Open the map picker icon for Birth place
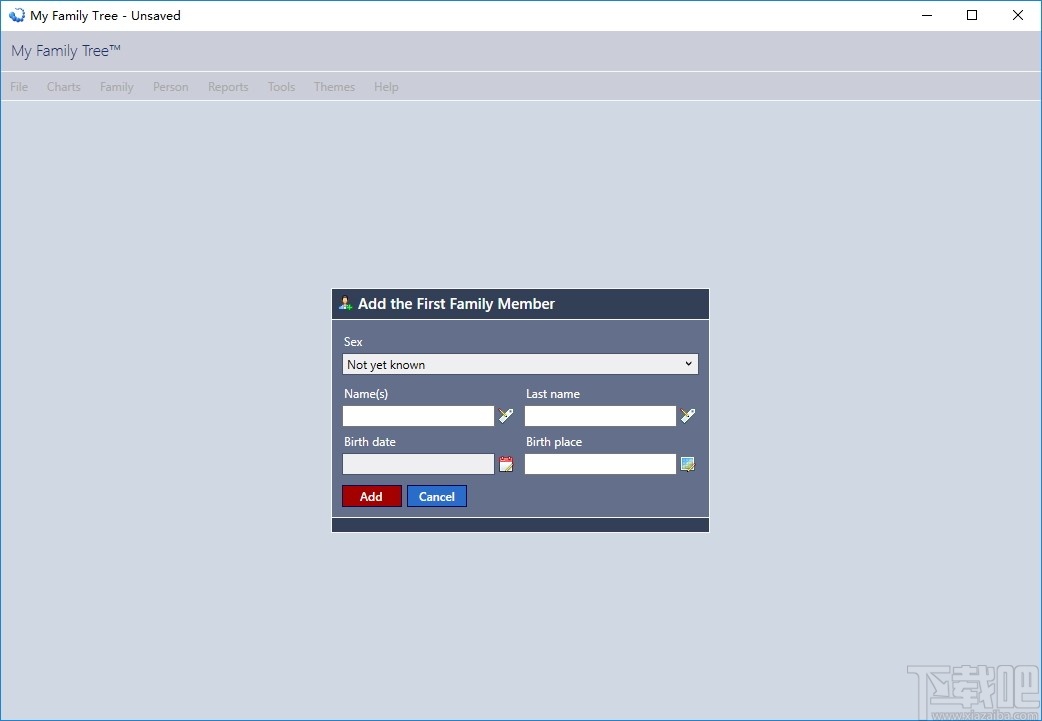This screenshot has width=1042, height=721. [688, 464]
